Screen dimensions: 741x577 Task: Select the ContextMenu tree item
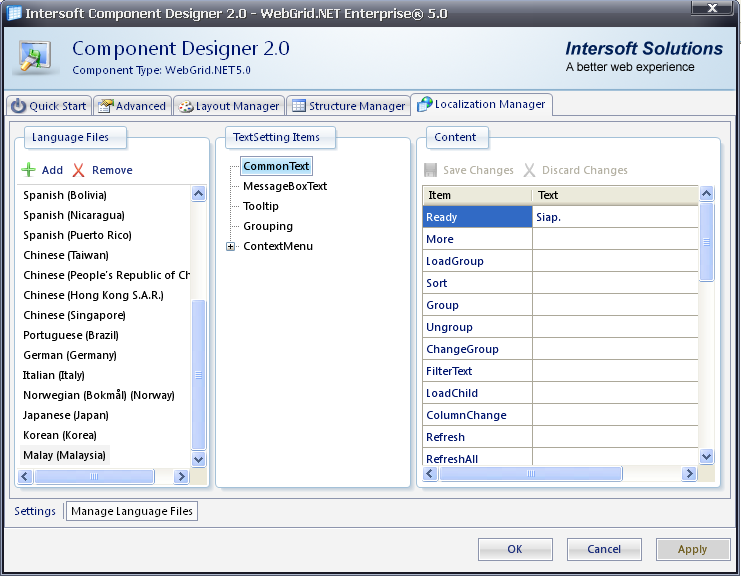click(x=278, y=246)
